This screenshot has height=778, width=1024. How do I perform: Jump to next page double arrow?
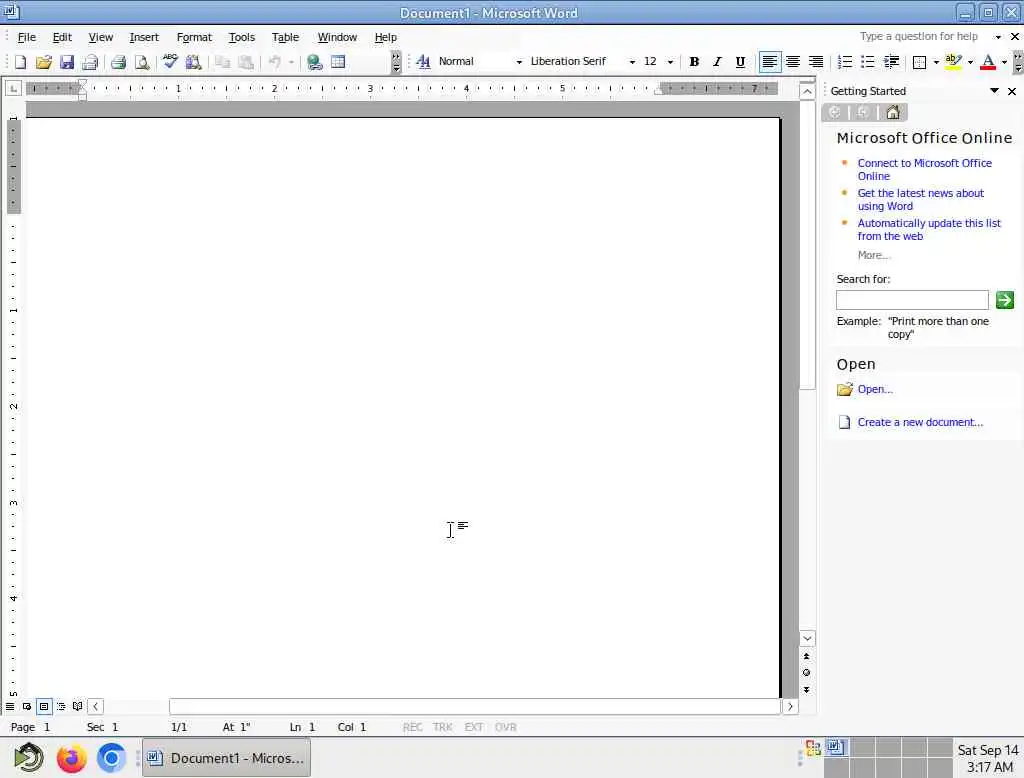pos(807,690)
